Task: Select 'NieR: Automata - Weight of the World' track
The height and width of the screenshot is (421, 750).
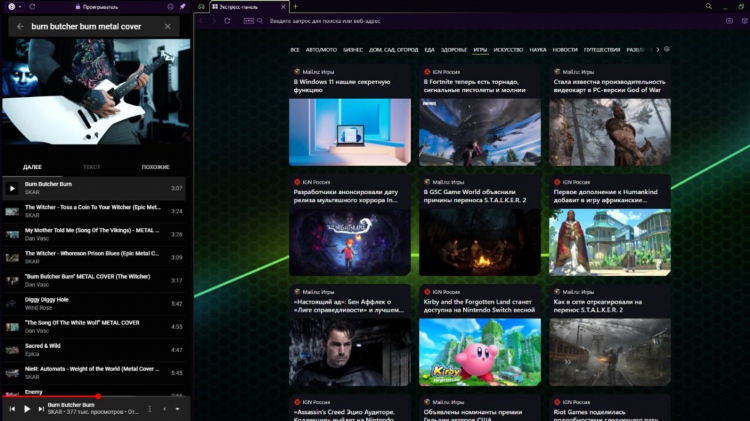Action: click(94, 373)
